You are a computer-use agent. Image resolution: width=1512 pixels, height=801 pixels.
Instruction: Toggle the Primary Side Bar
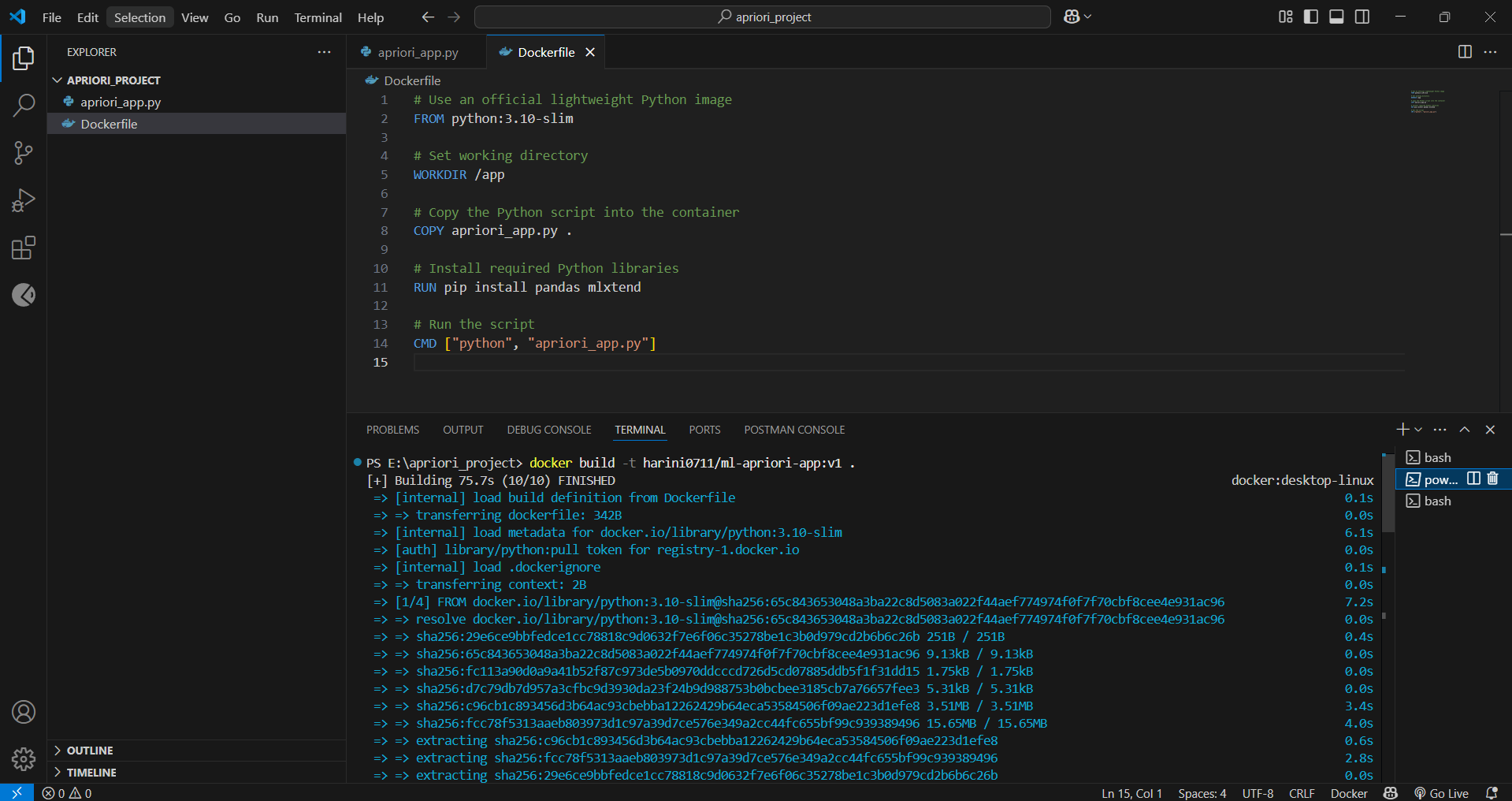tap(1311, 17)
